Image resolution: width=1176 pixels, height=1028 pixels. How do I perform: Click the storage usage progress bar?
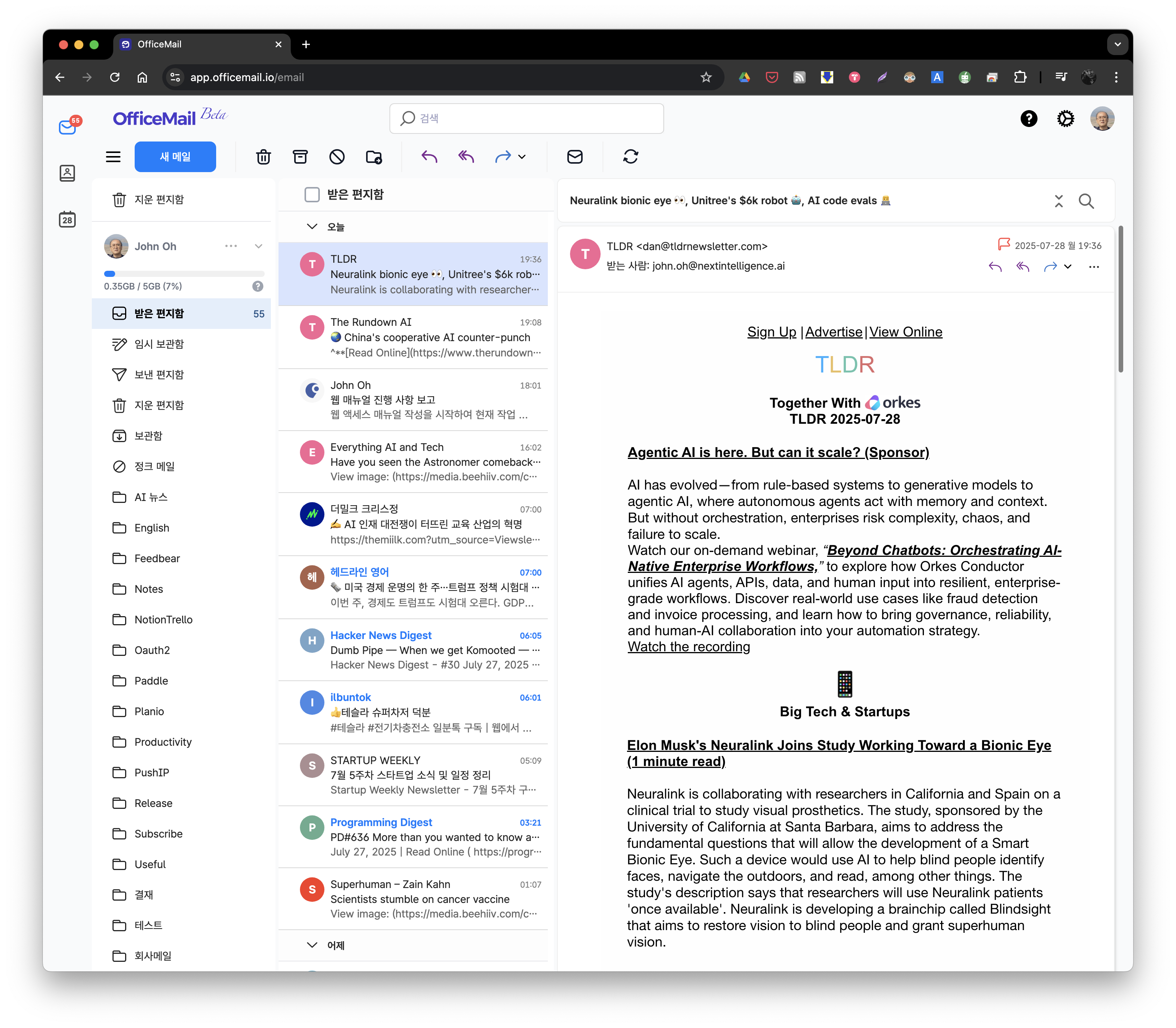pyautogui.click(x=184, y=274)
